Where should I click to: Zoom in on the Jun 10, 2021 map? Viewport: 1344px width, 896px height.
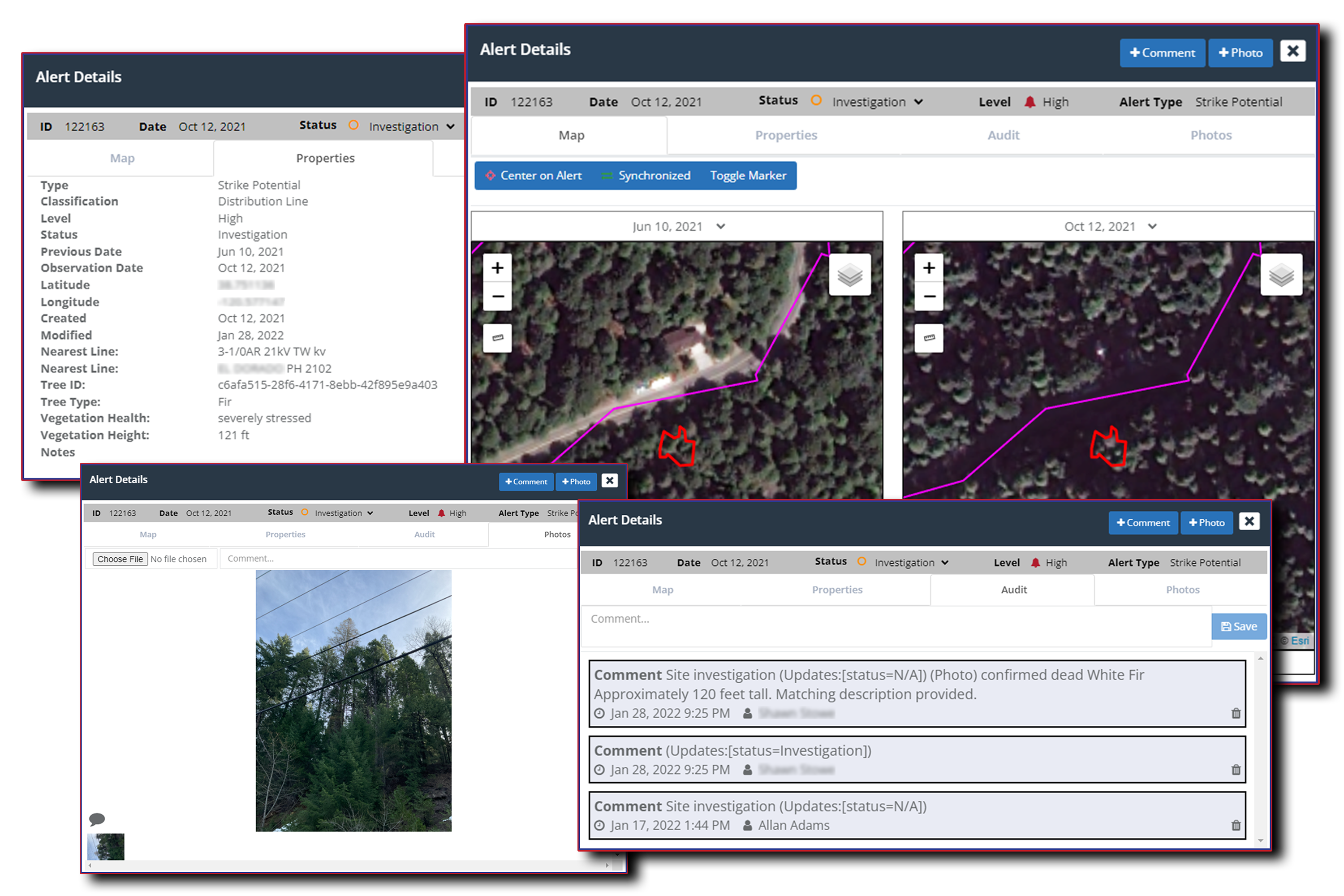(x=497, y=267)
